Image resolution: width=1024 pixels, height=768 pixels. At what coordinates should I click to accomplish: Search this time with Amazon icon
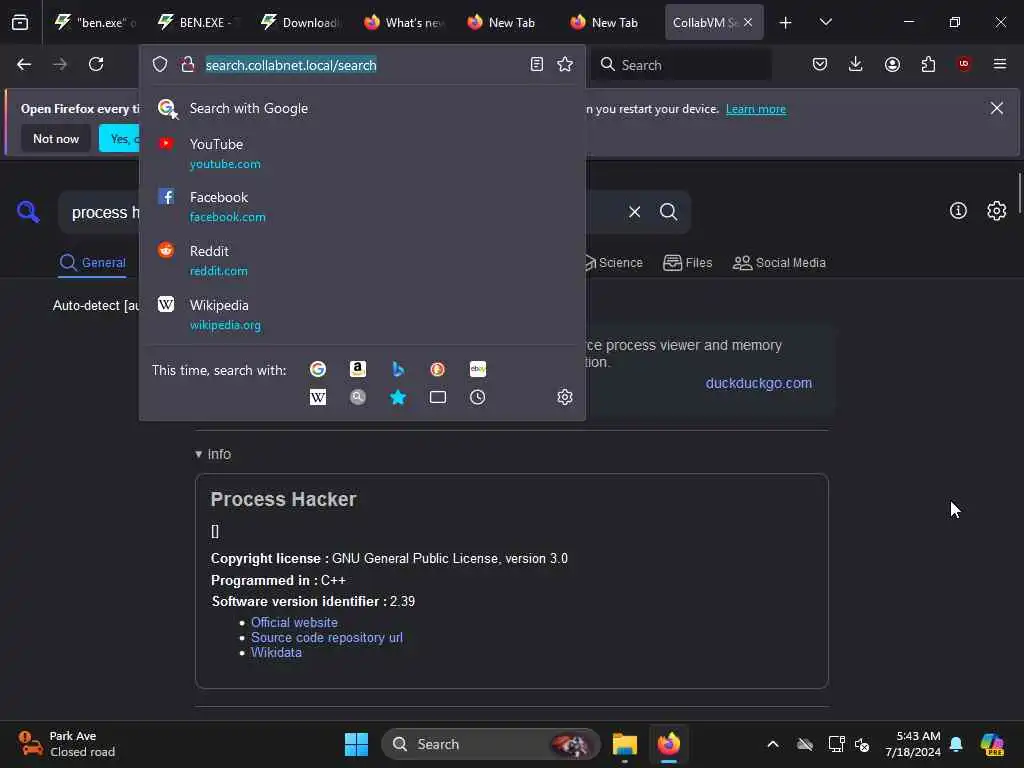(358, 370)
